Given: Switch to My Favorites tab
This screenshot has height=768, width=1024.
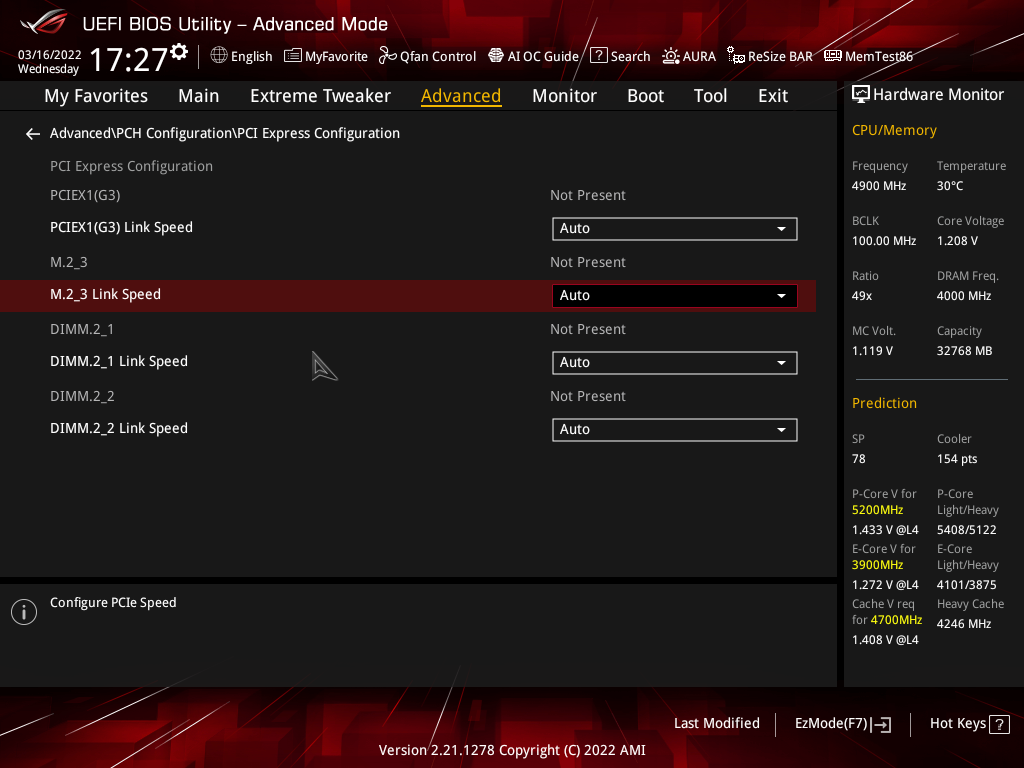Looking at the screenshot, I should 96,96.
